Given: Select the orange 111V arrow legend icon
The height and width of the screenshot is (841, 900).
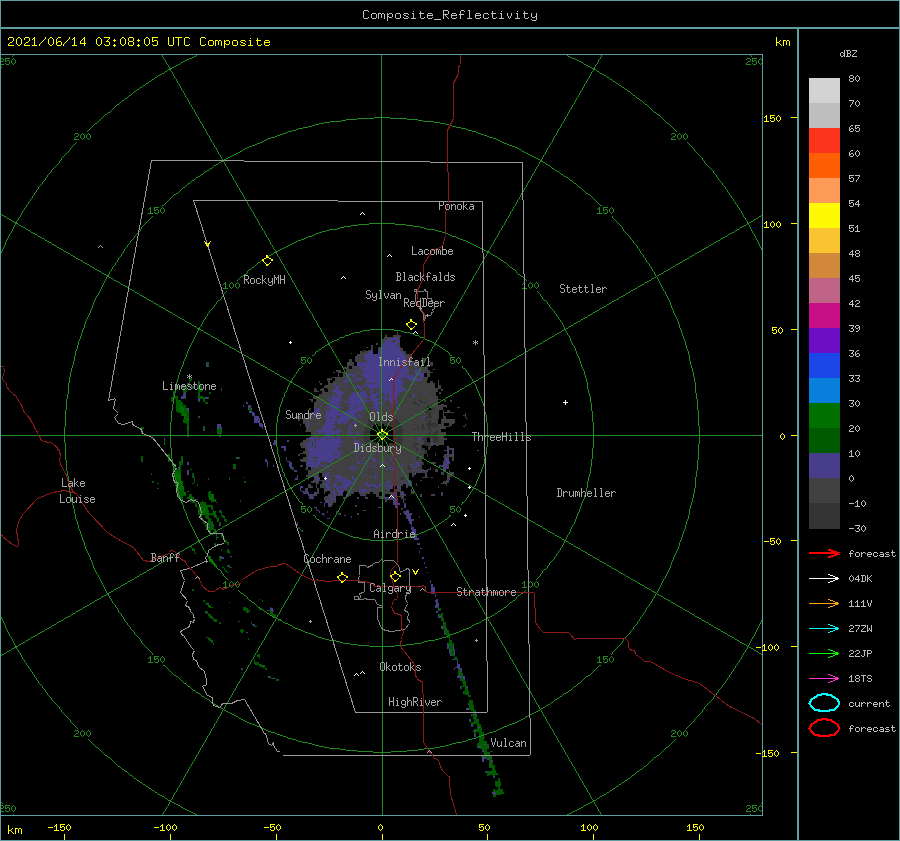Looking at the screenshot, I should pyautogui.click(x=824, y=603).
